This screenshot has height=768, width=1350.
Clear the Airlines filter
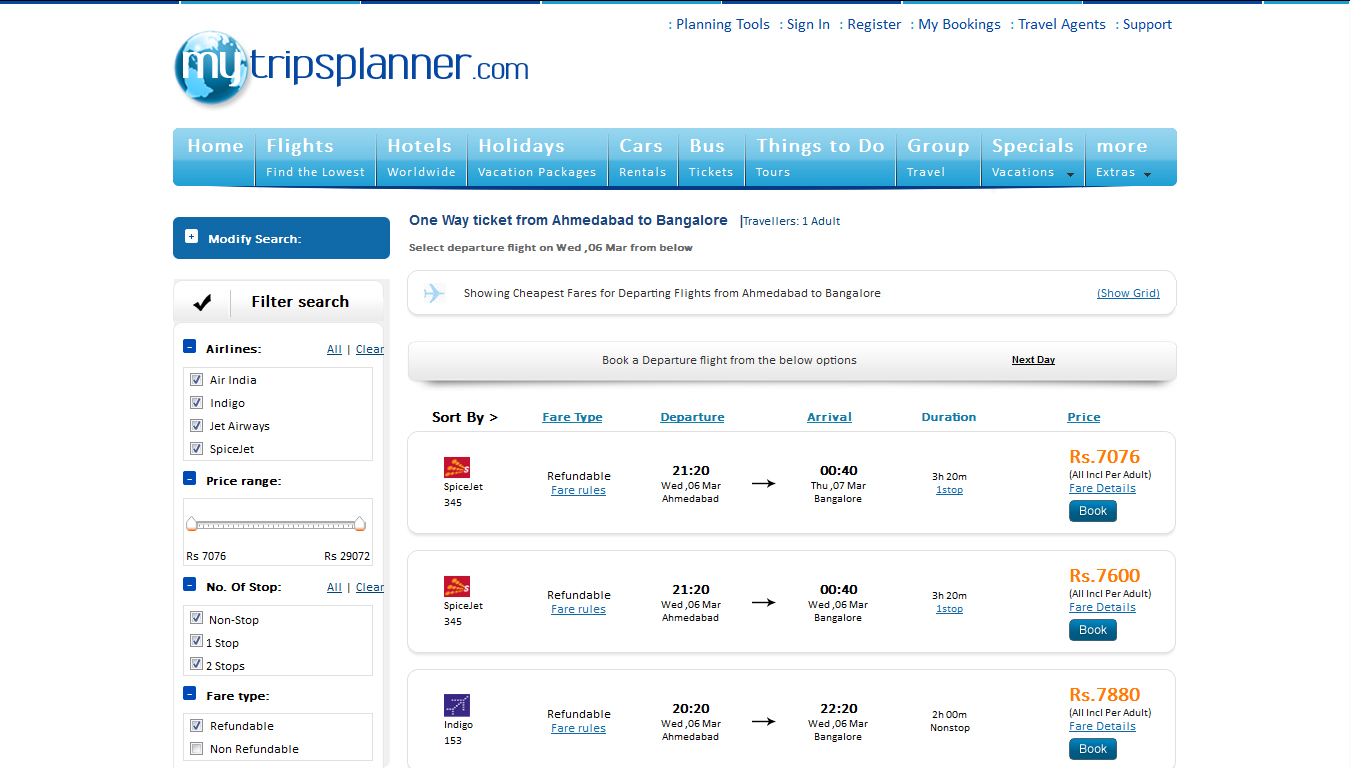(x=369, y=349)
